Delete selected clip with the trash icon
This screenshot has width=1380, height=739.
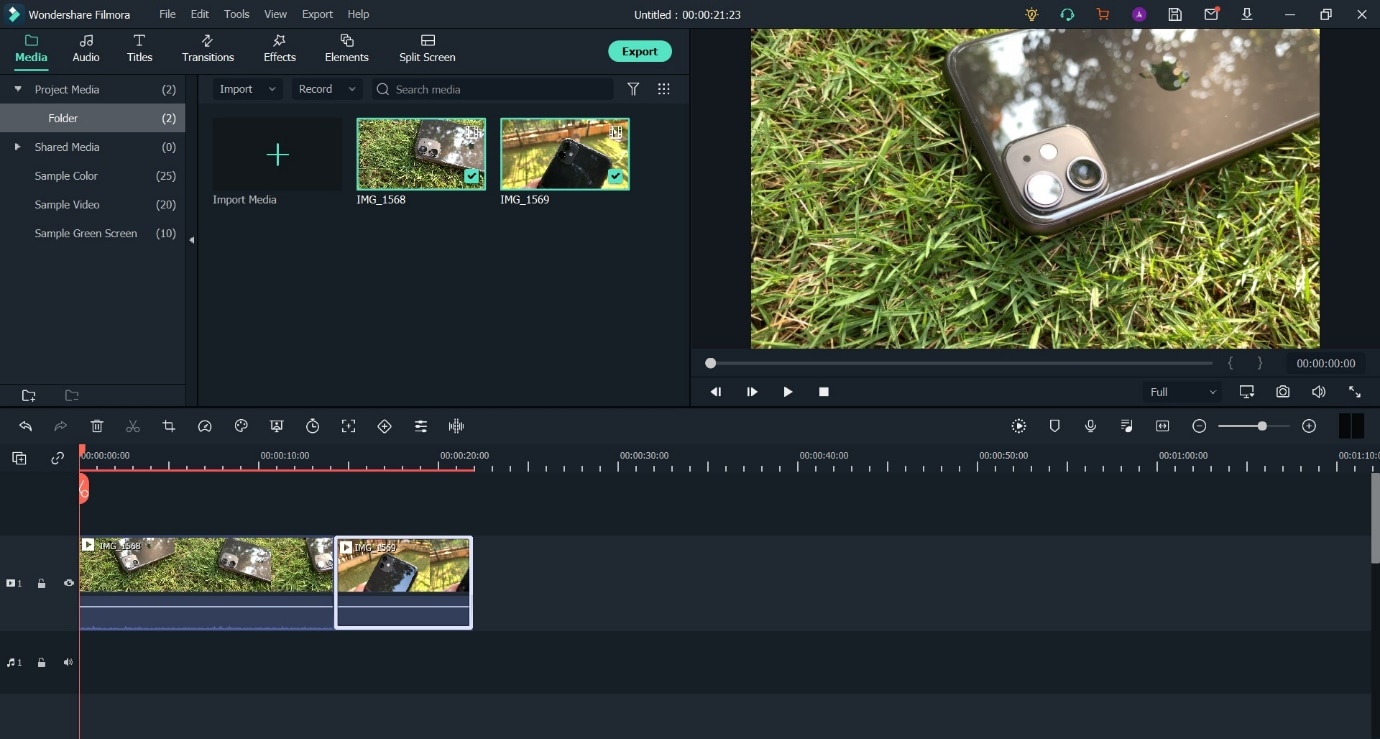[97, 426]
